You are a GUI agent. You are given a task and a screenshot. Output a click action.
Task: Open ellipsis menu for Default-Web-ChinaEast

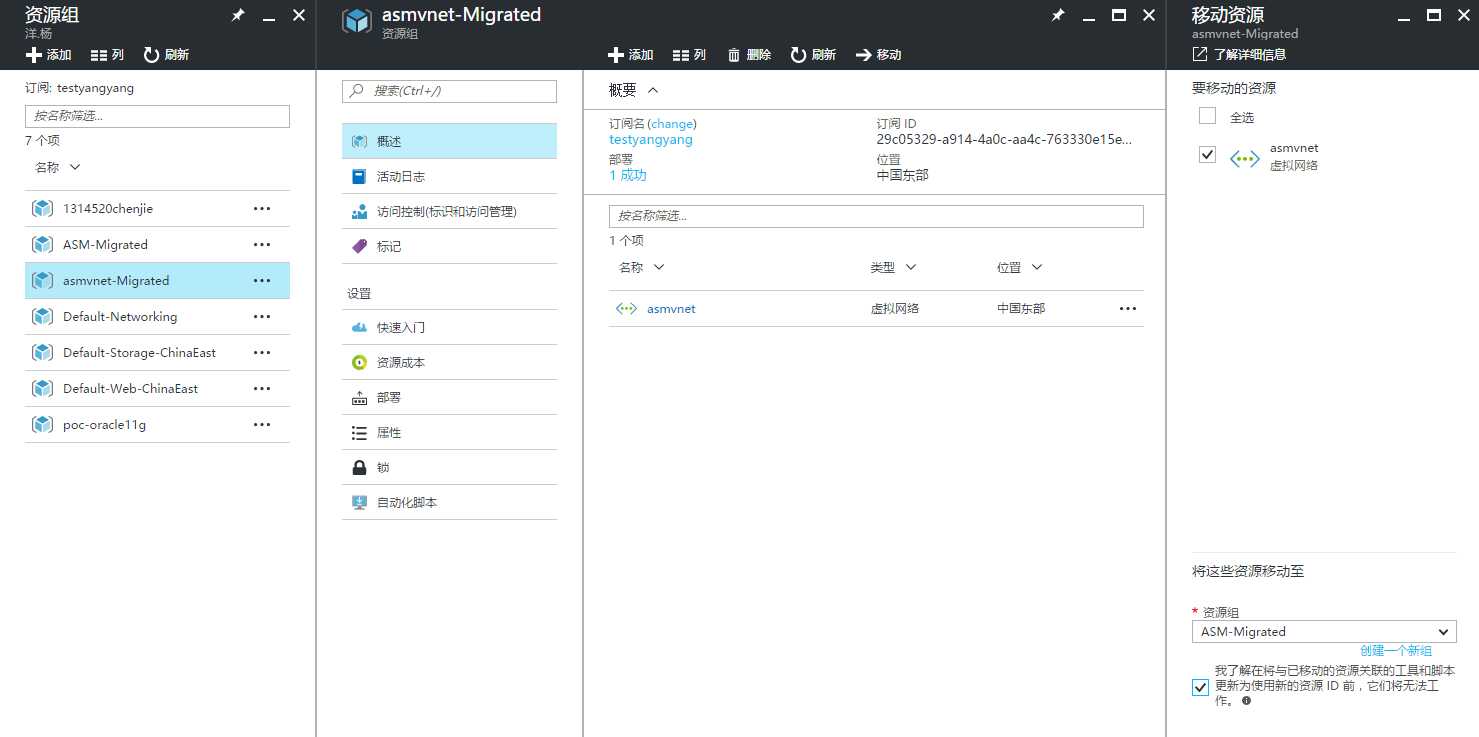[262, 389]
